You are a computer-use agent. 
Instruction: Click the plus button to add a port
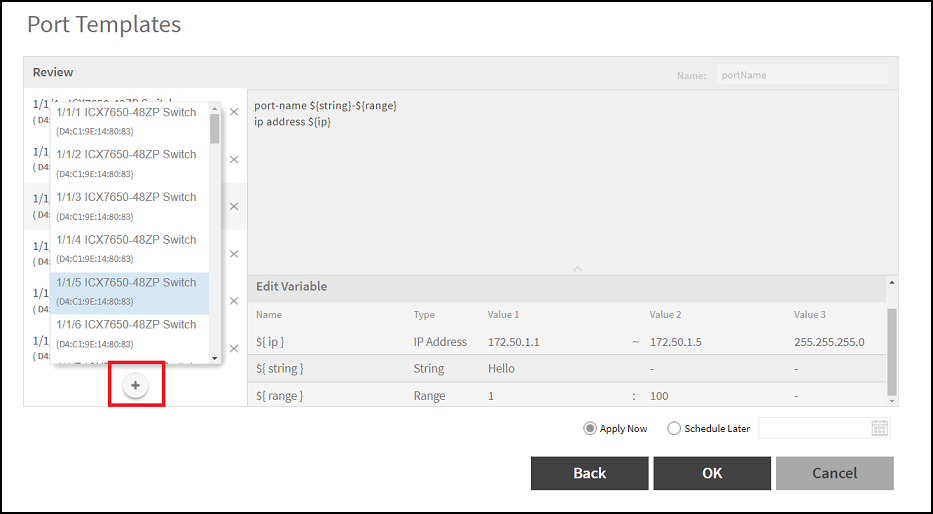[136, 386]
